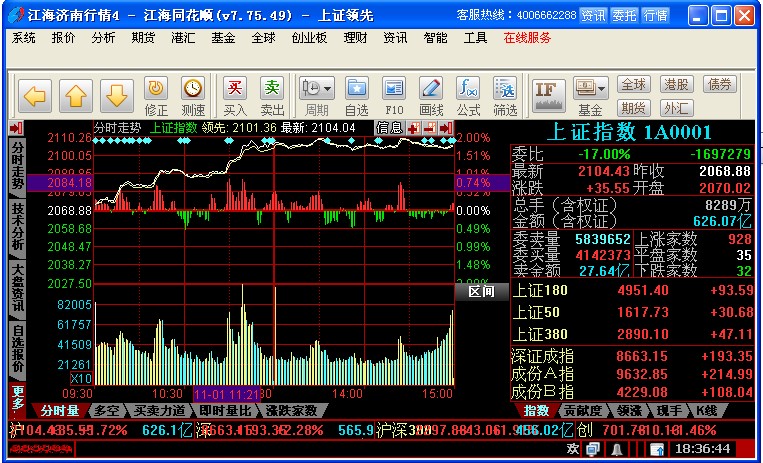Click the 委托 title bar button
The height and width of the screenshot is (463, 763).
[624, 15]
